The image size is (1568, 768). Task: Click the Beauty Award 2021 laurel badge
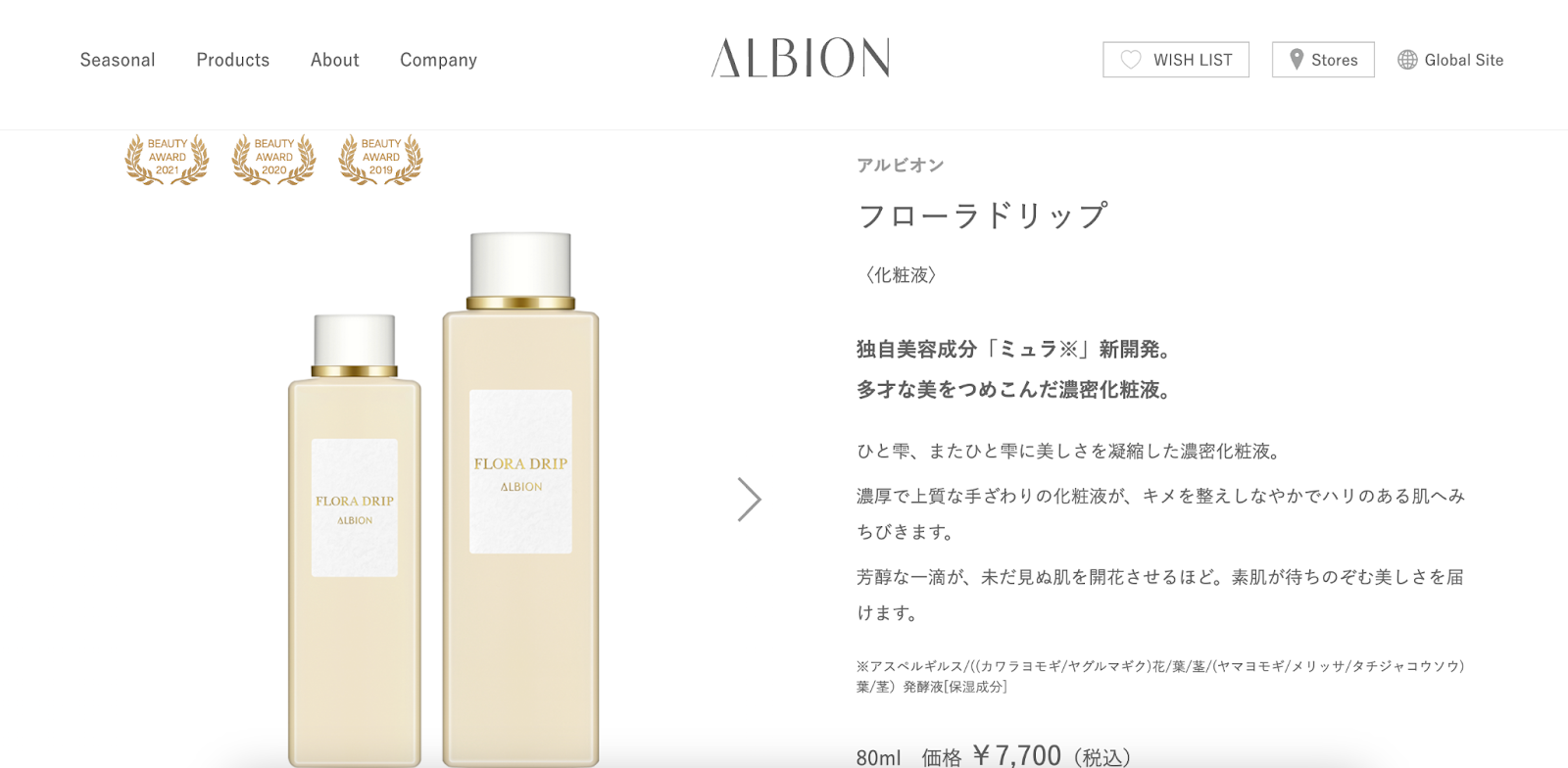tap(167, 159)
